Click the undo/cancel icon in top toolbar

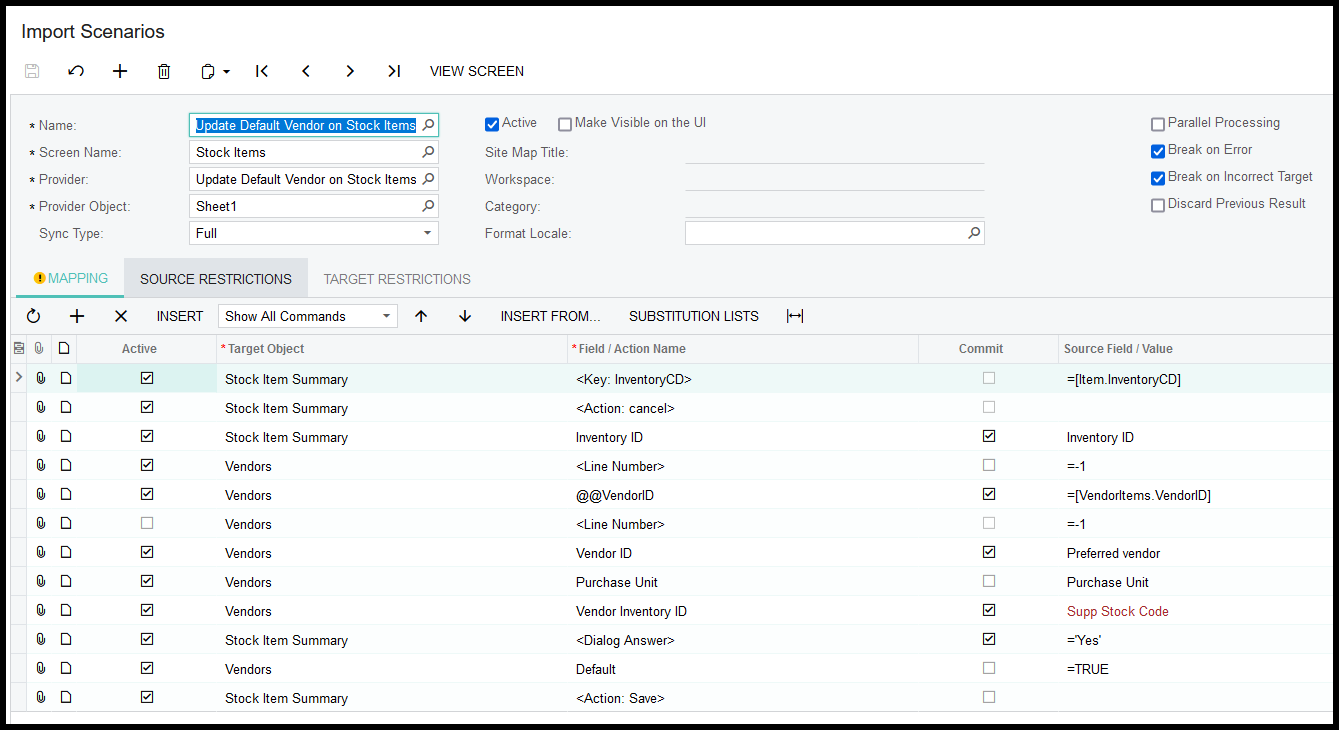[76, 71]
